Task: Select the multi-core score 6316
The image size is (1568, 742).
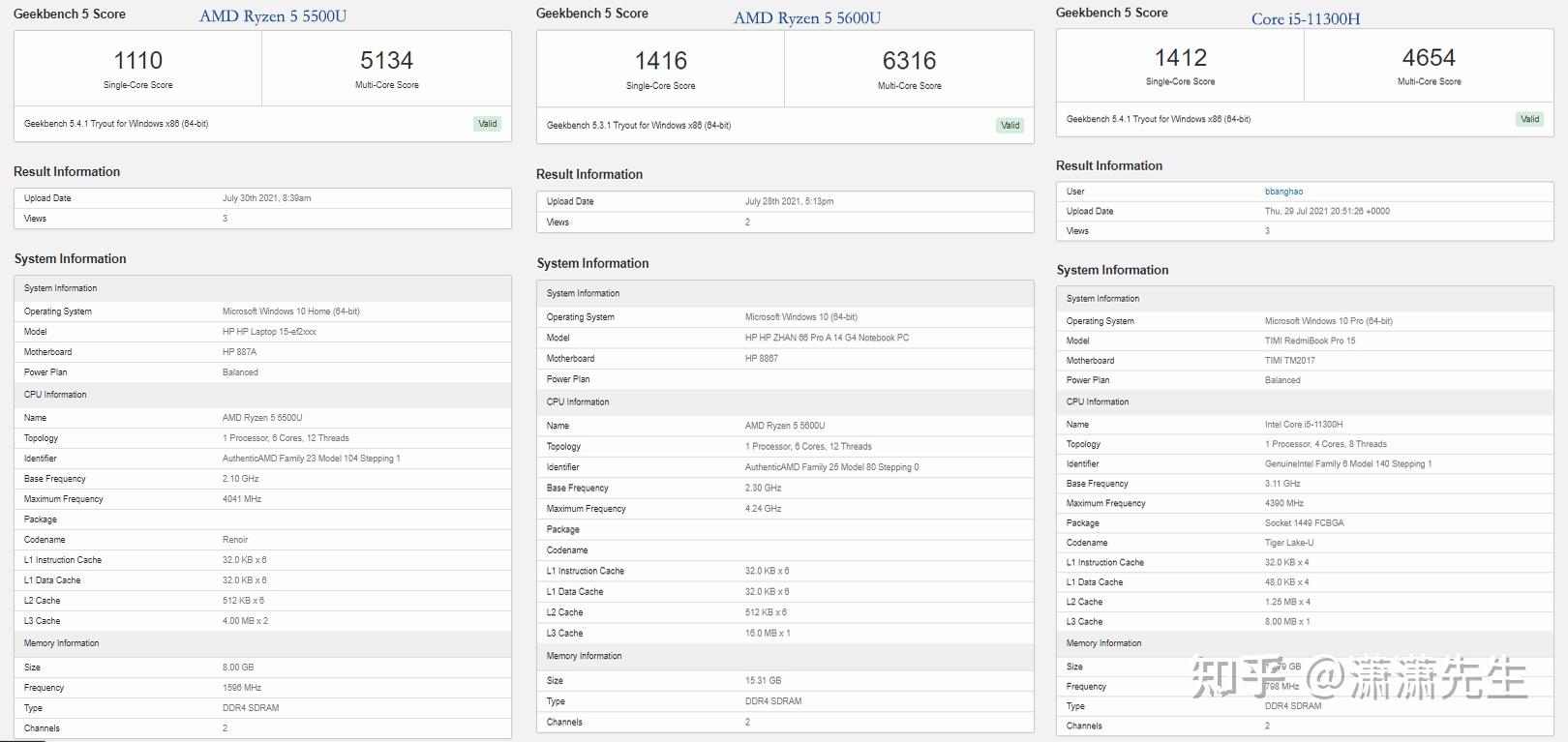Action: [x=910, y=61]
